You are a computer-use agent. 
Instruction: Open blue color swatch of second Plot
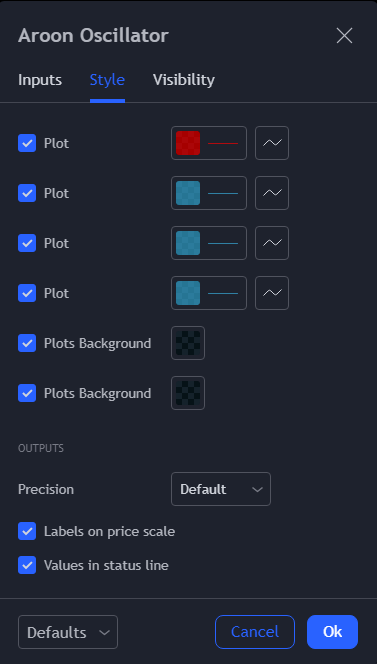[209, 193]
